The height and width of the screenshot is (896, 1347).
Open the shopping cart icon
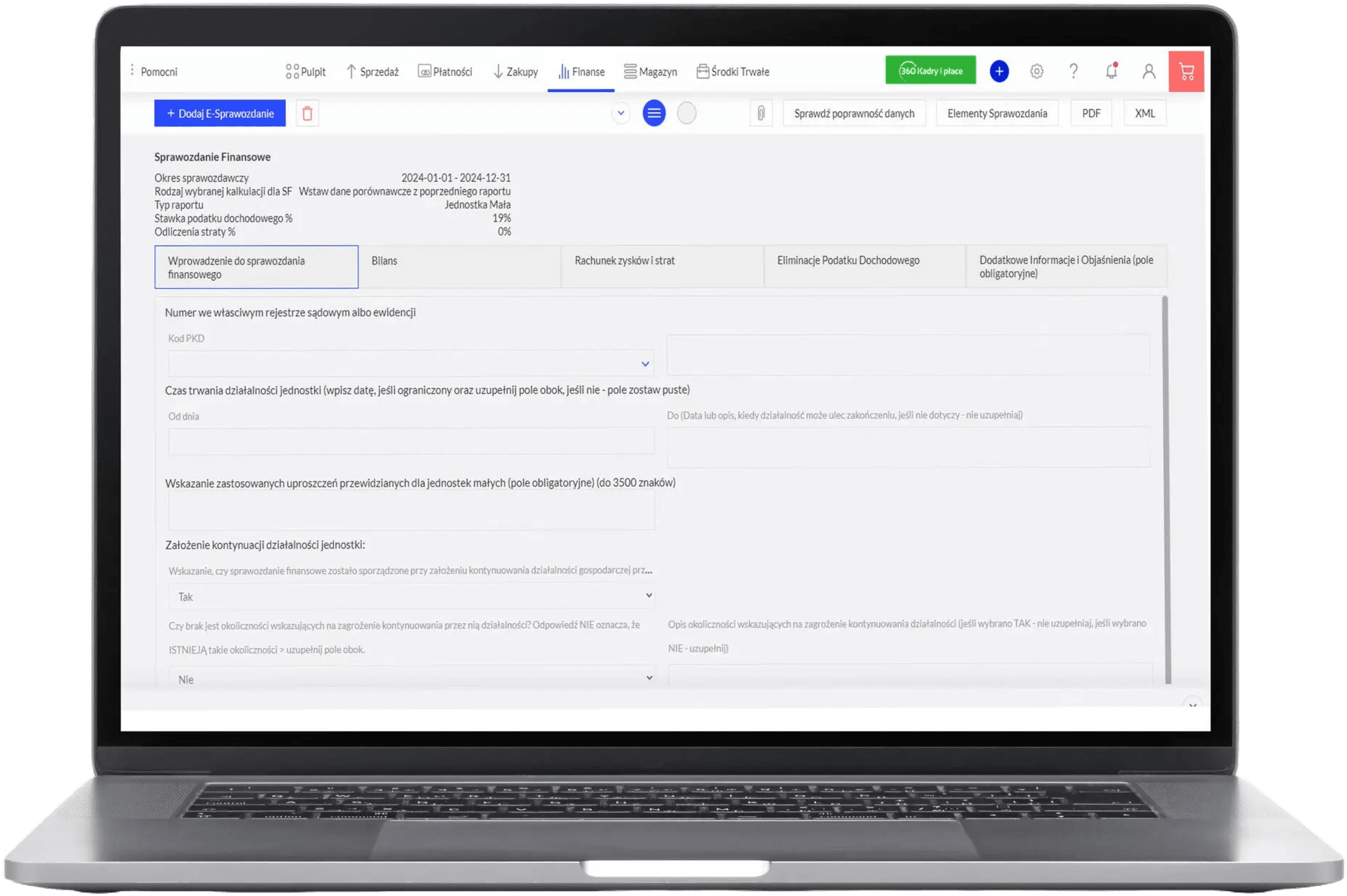[x=1186, y=71]
